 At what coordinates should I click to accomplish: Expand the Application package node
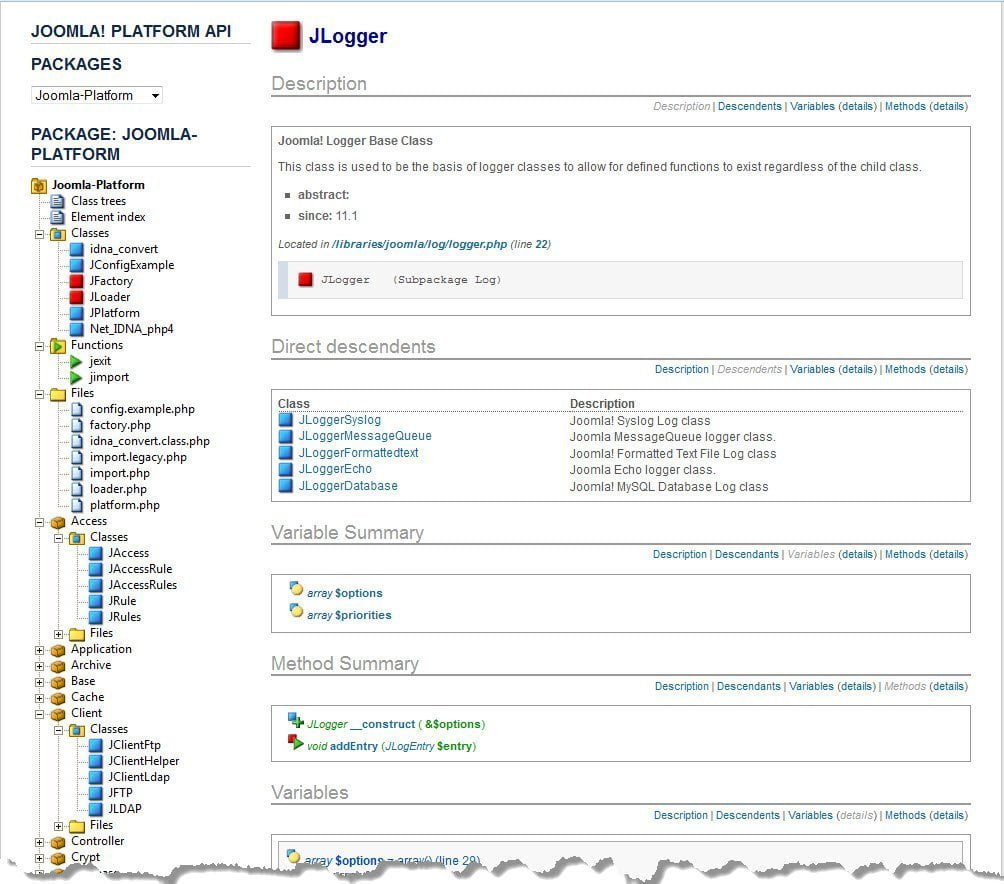point(39,650)
